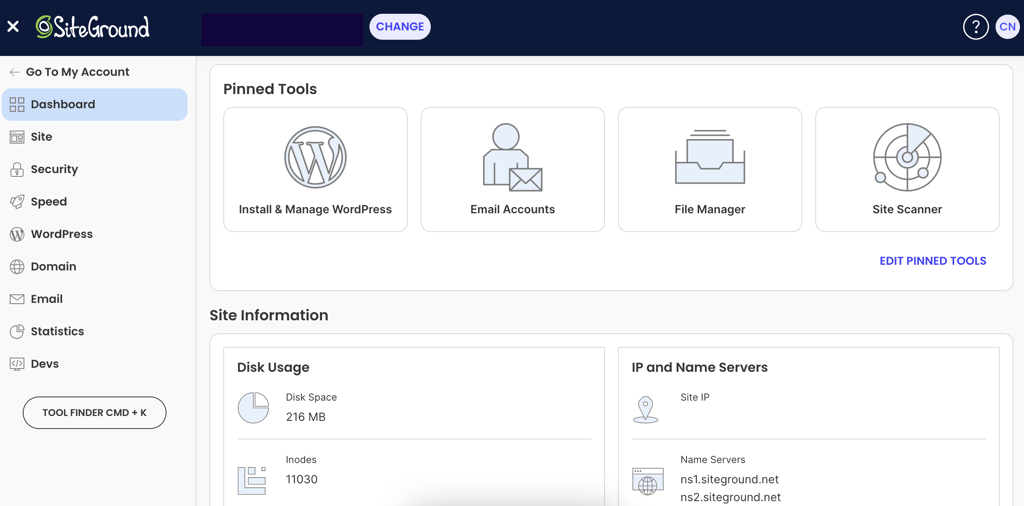Select the ns2.siteground.net name server
The height and width of the screenshot is (506, 1024).
[730, 498]
